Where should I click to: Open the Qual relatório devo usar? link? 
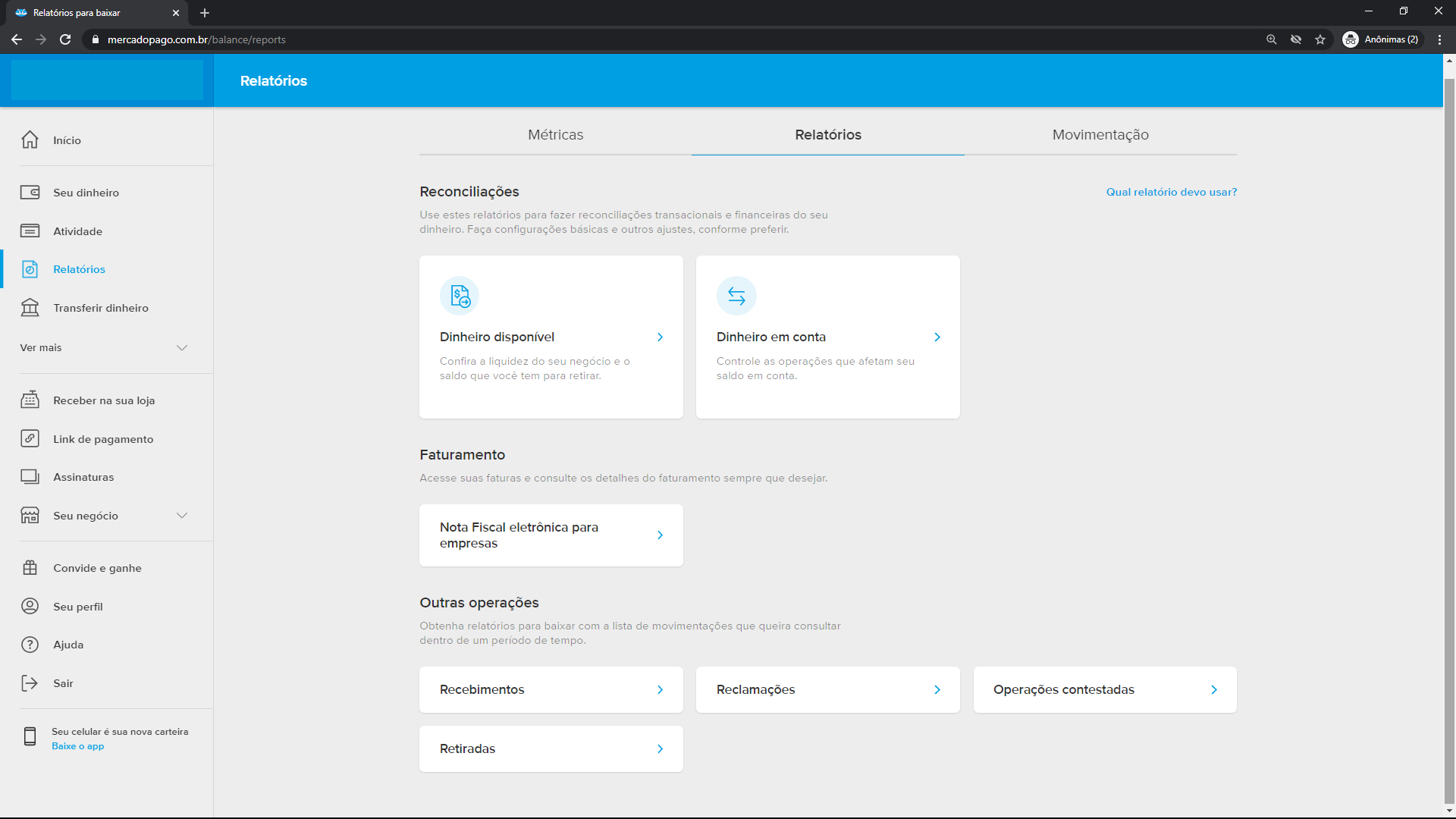click(x=1172, y=192)
